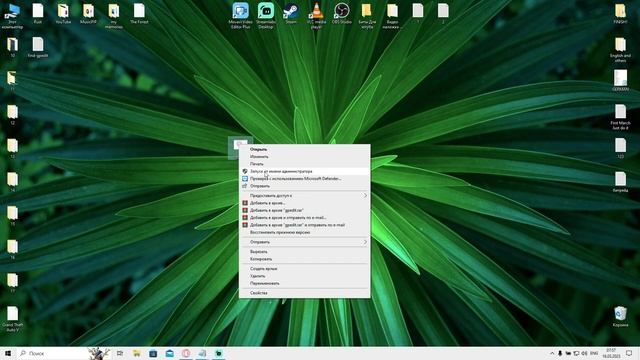640x360 pixels.
Task: Open 'Свойства' from the context menu
Action: [x=304, y=293]
